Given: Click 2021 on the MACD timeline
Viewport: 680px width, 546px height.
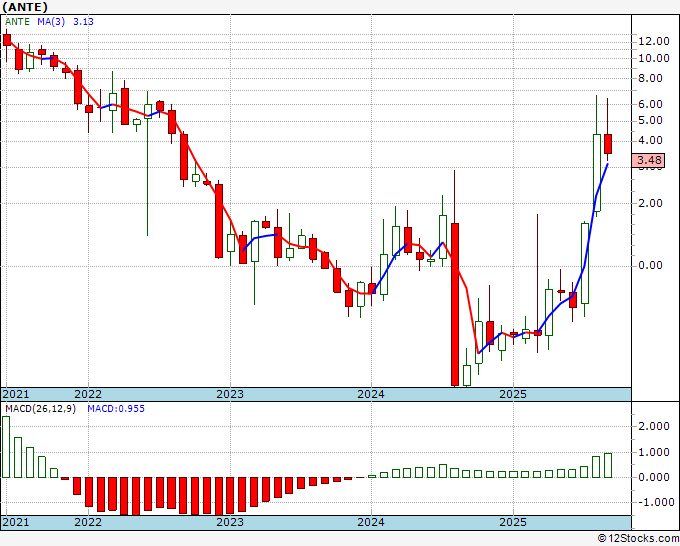Looking at the screenshot, I should pos(16,522).
